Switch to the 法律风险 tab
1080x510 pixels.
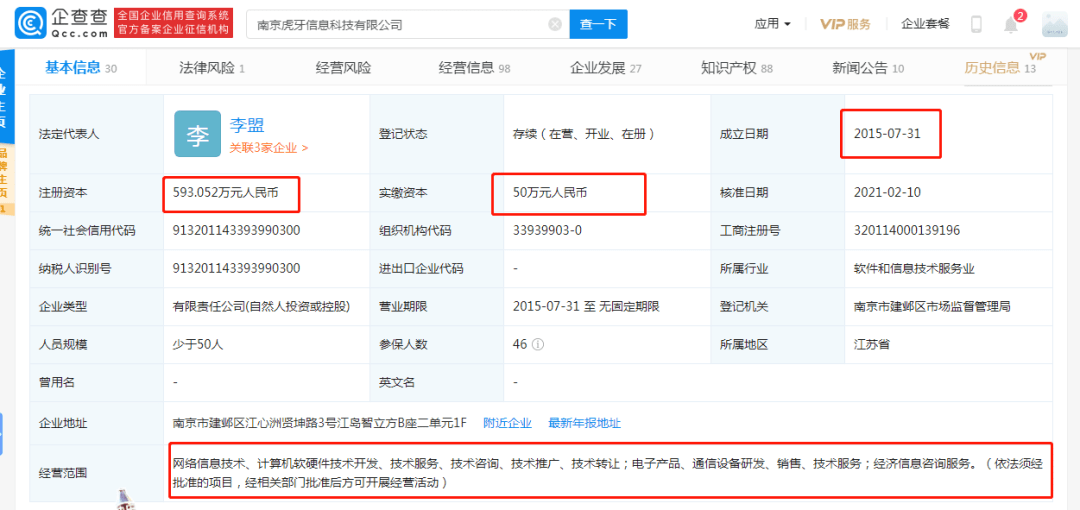(212, 68)
